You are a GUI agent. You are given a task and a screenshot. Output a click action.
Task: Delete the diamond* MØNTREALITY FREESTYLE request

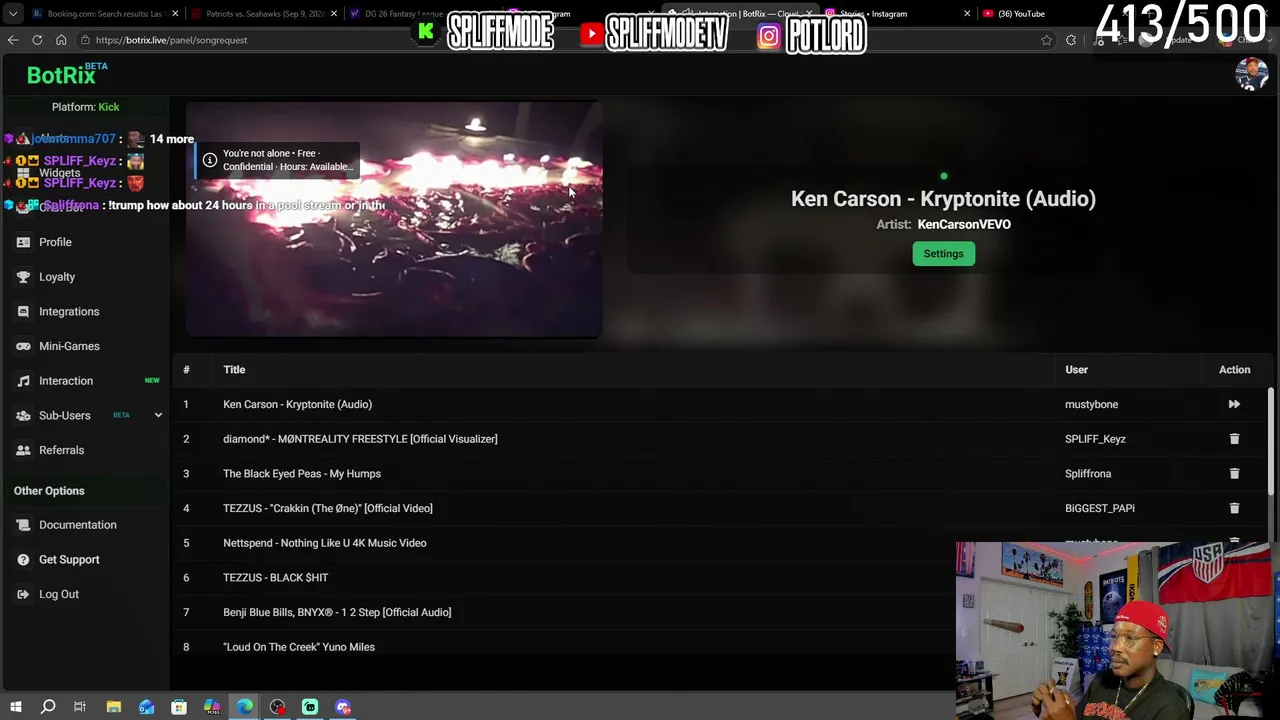point(1234,439)
